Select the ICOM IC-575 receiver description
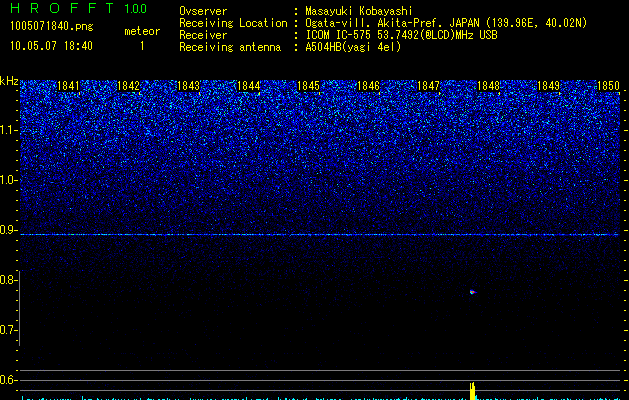The height and width of the screenshot is (400, 629). [402, 35]
